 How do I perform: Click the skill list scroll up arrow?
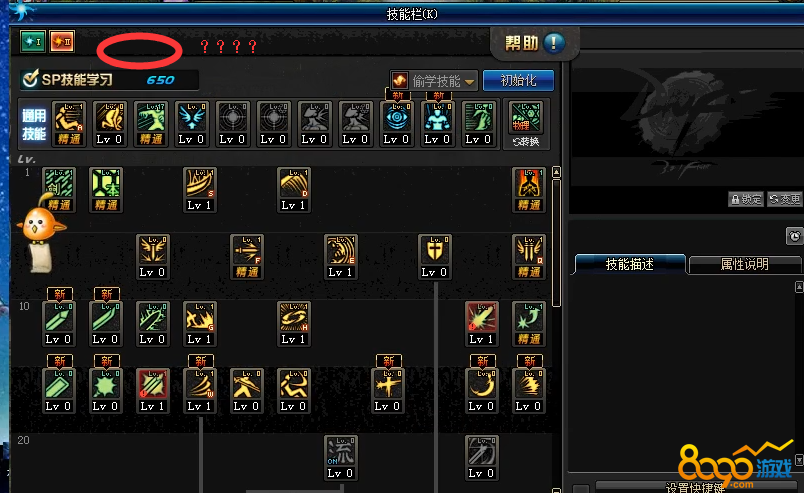(556, 172)
